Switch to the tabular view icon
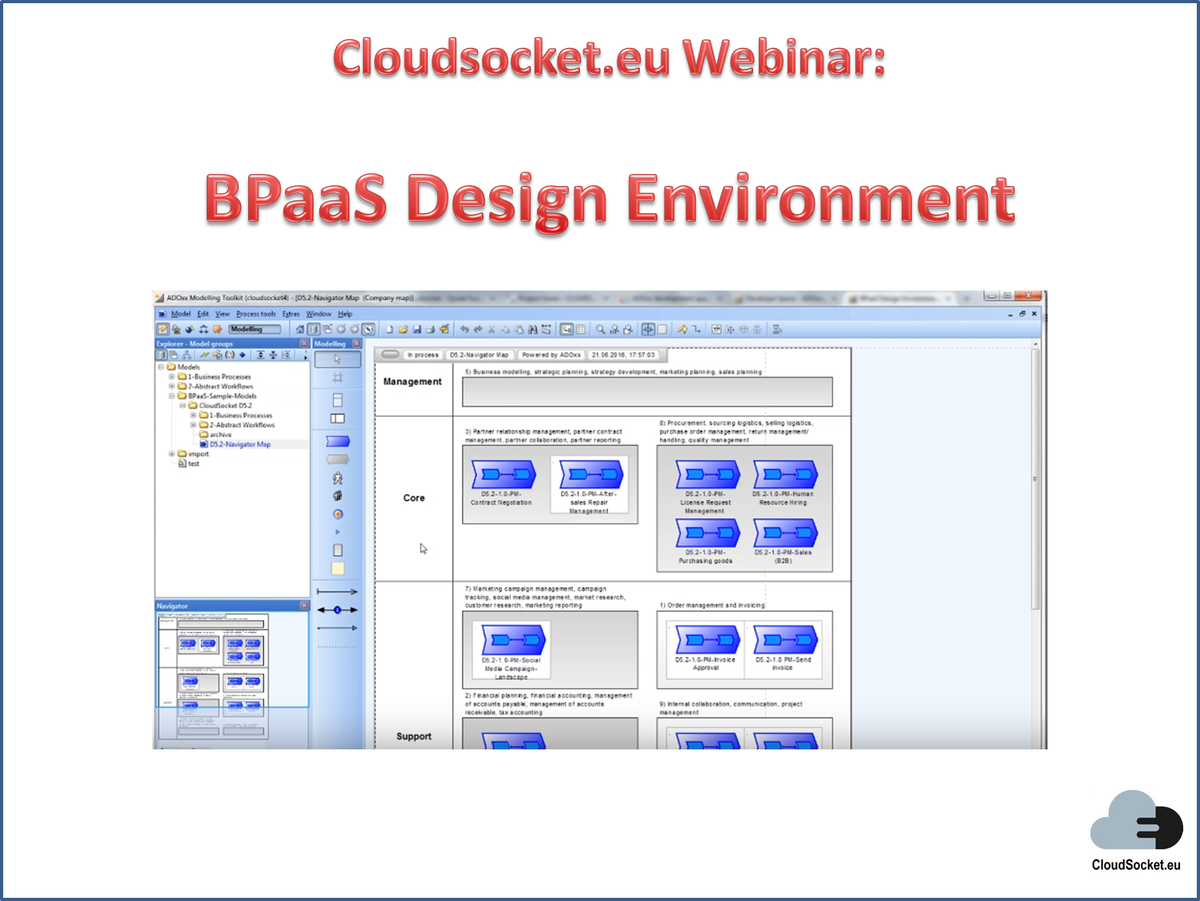The image size is (1200, 901). pyautogui.click(x=581, y=328)
